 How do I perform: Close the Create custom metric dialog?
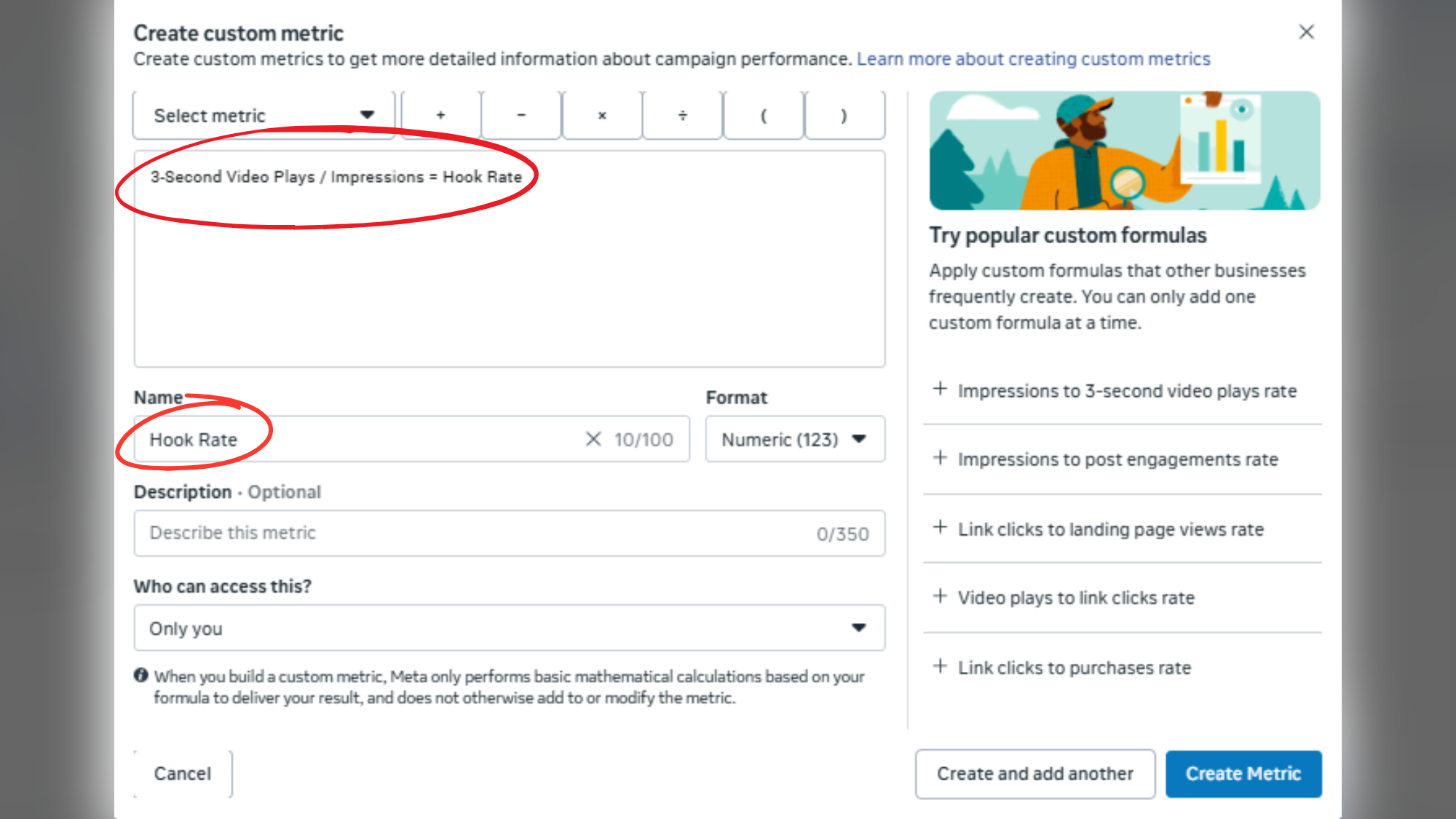tap(1306, 32)
